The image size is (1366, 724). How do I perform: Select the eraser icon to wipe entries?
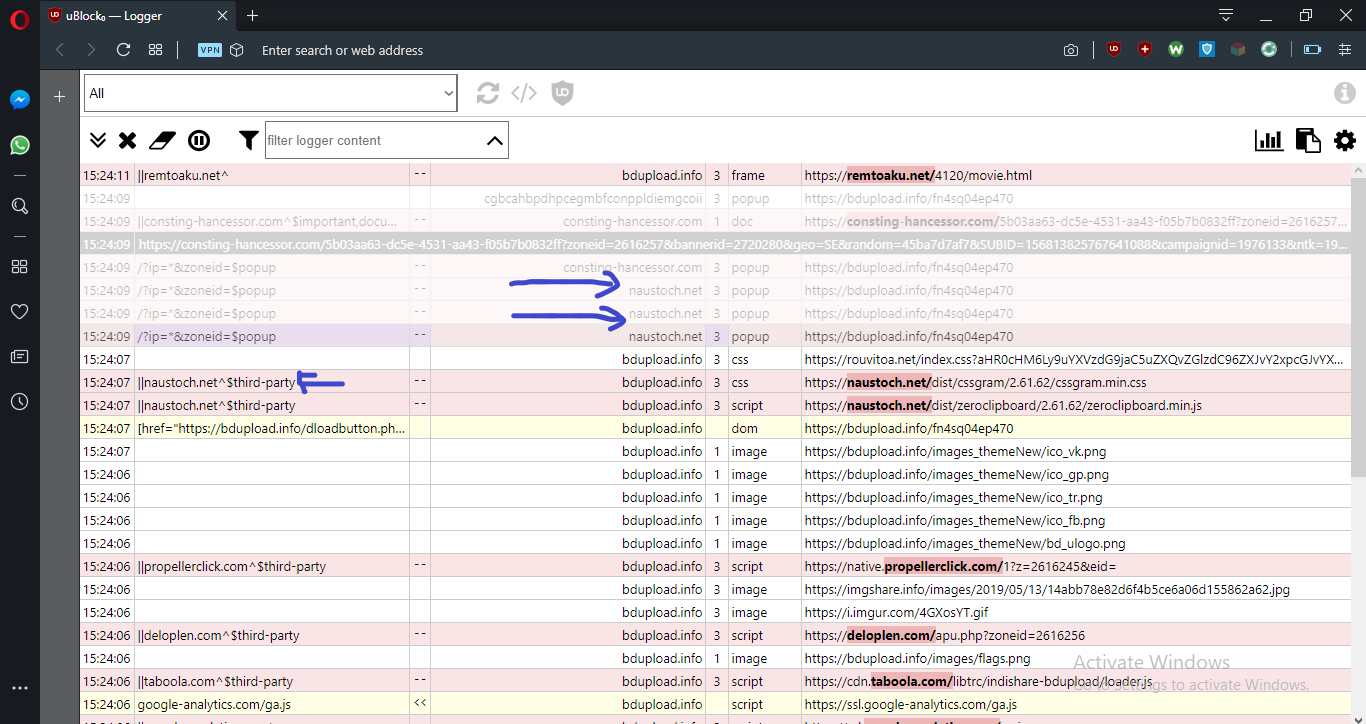point(162,140)
